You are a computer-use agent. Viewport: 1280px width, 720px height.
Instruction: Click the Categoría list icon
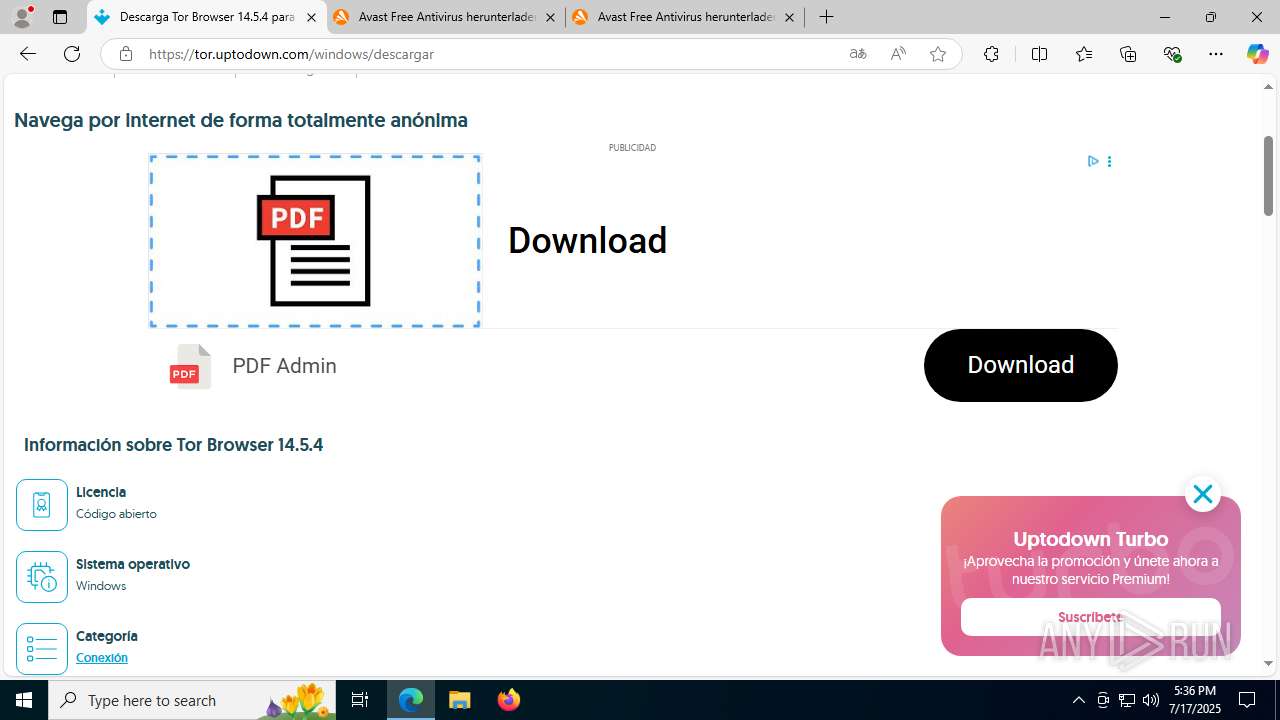[42, 649]
